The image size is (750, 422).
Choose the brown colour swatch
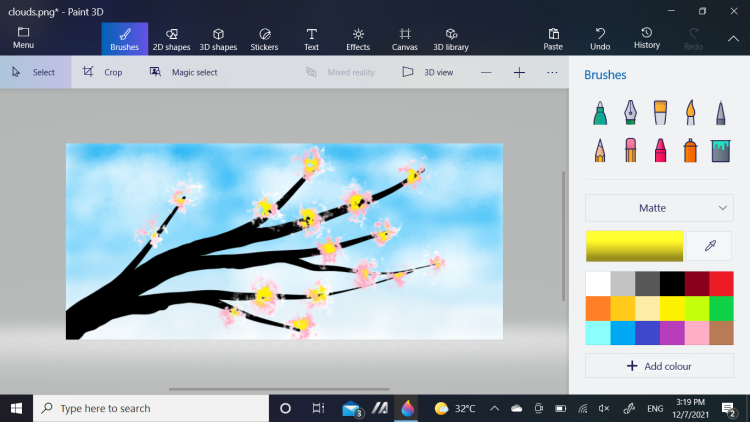[x=721, y=333]
